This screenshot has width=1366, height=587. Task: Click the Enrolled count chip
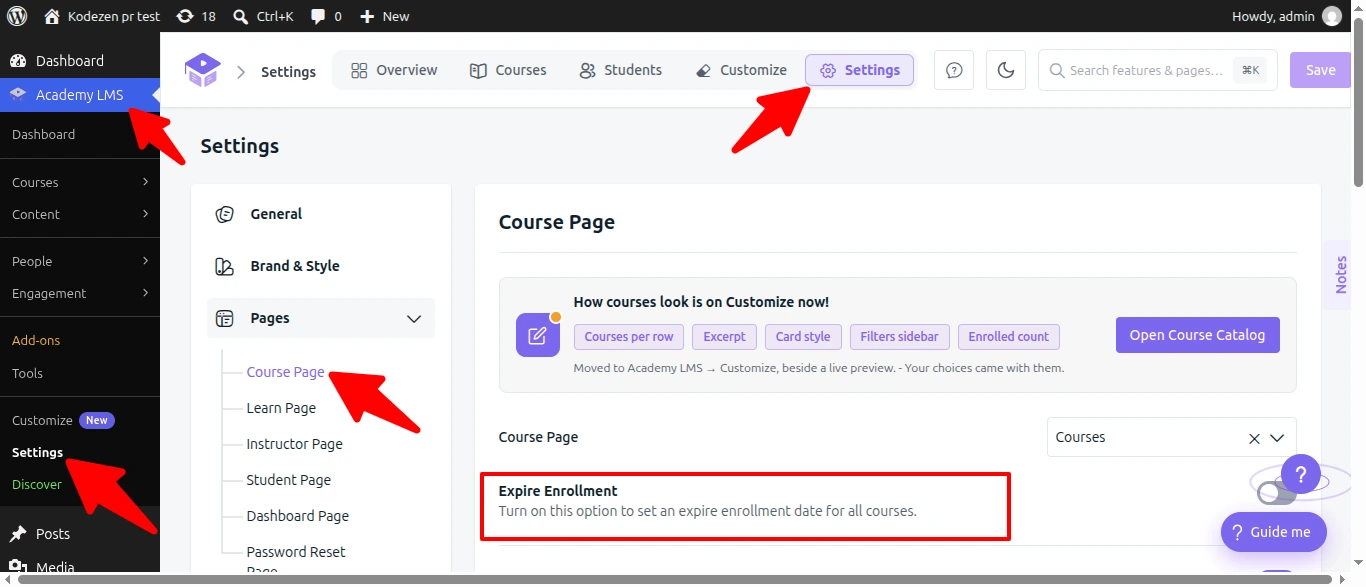(x=1008, y=336)
